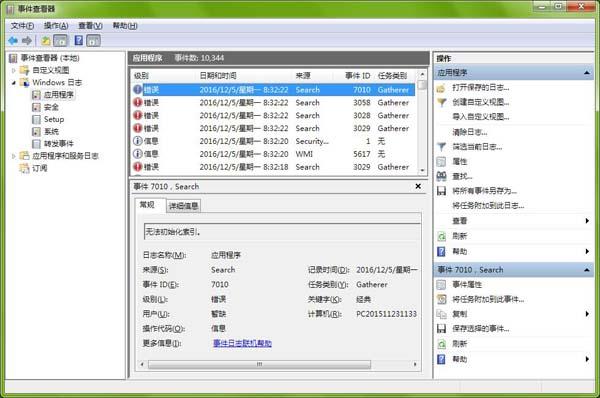Screen dimensions: 600x398
Task: Click 将任务附加到此事件 action
Action: 488,299
